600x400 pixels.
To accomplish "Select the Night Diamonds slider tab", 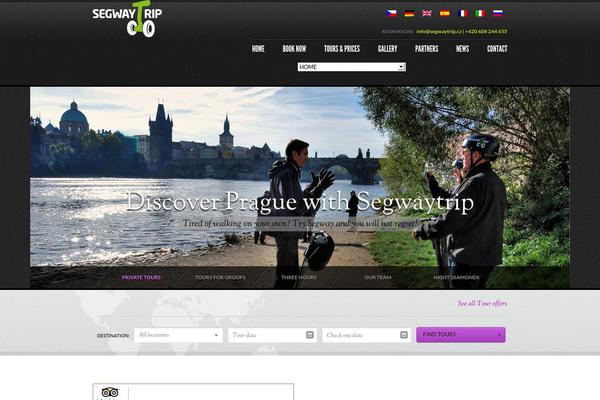I will (456, 277).
